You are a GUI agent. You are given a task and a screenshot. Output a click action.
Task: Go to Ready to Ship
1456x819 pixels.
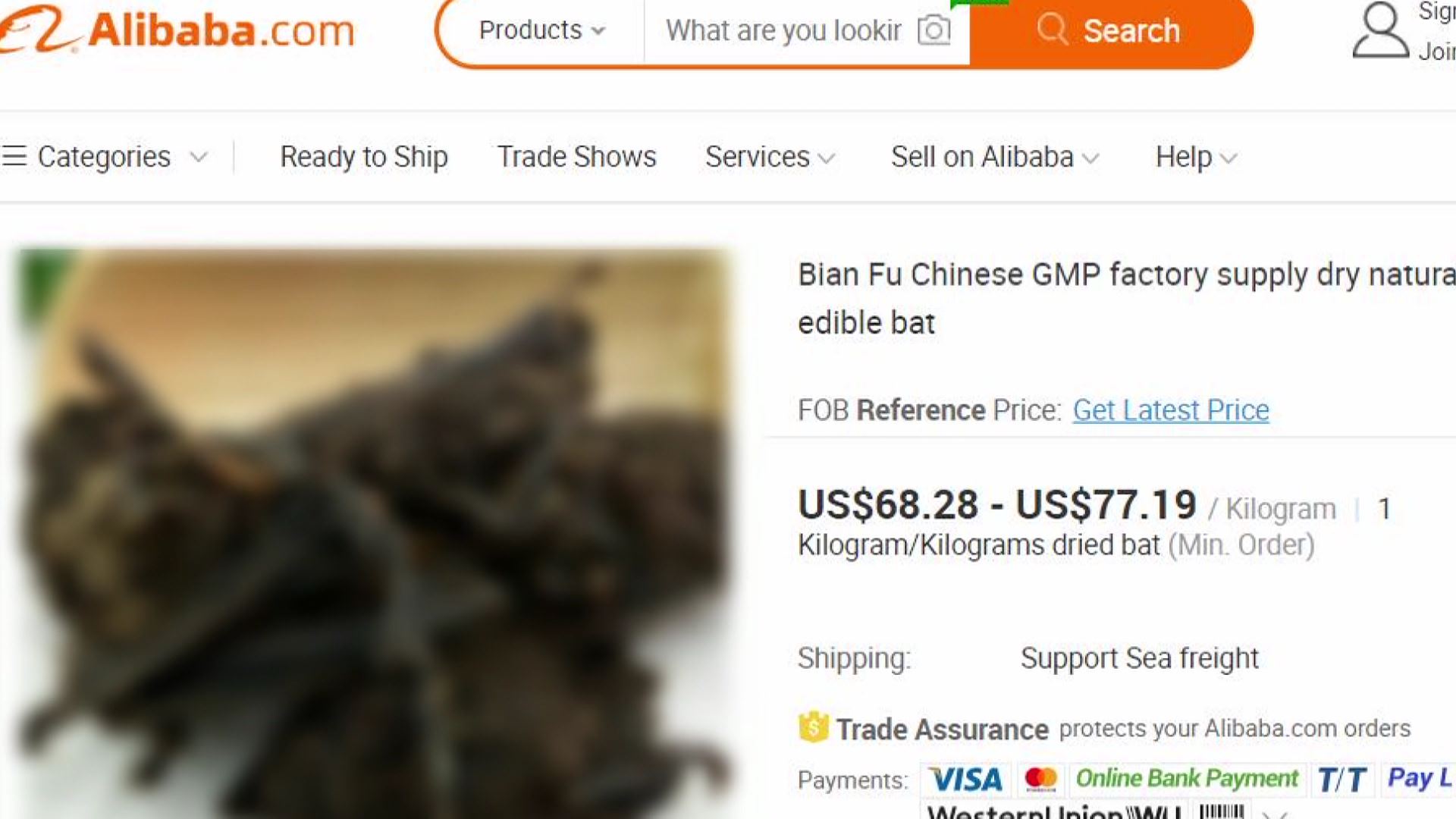[x=364, y=157]
